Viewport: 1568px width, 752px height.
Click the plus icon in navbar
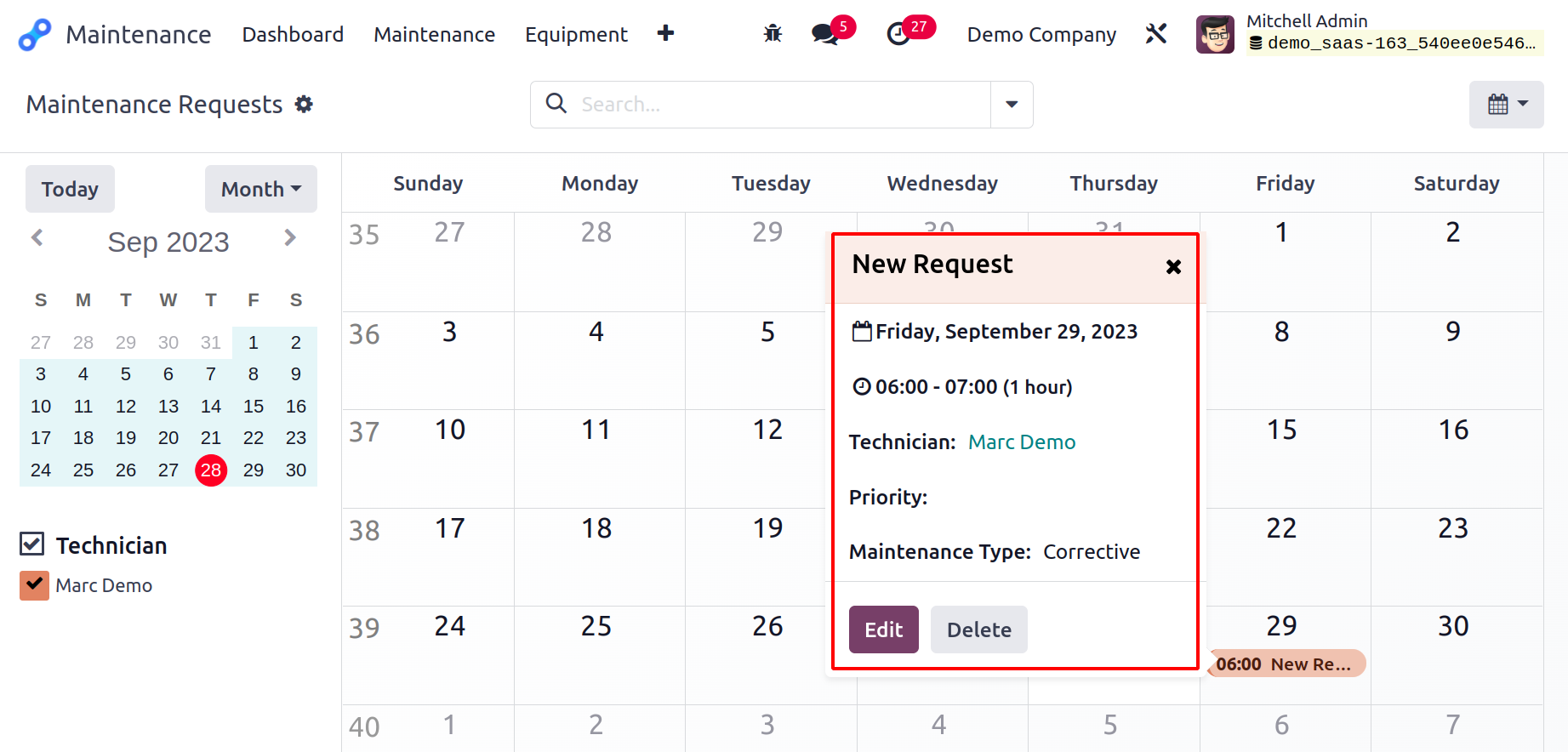click(666, 33)
